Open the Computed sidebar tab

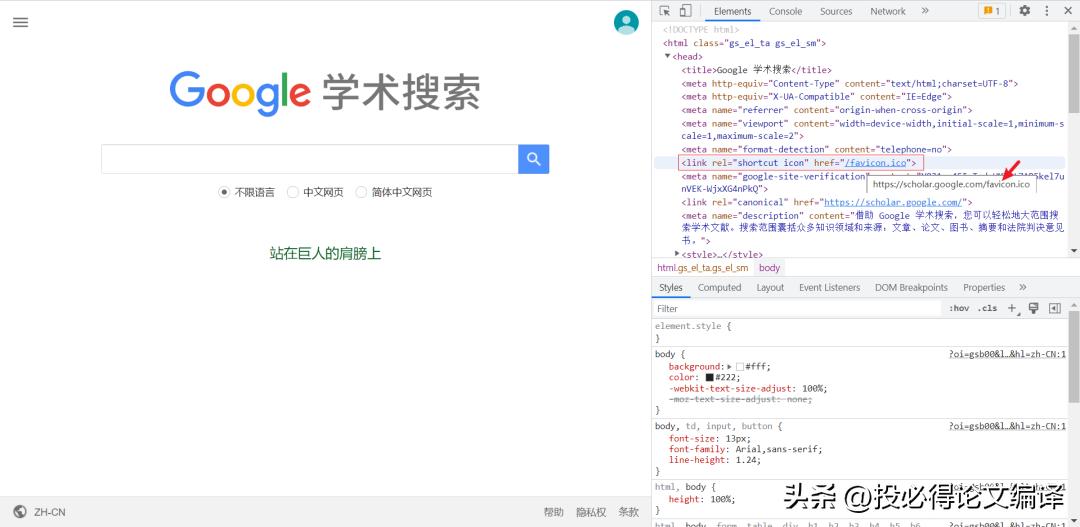[719, 287]
